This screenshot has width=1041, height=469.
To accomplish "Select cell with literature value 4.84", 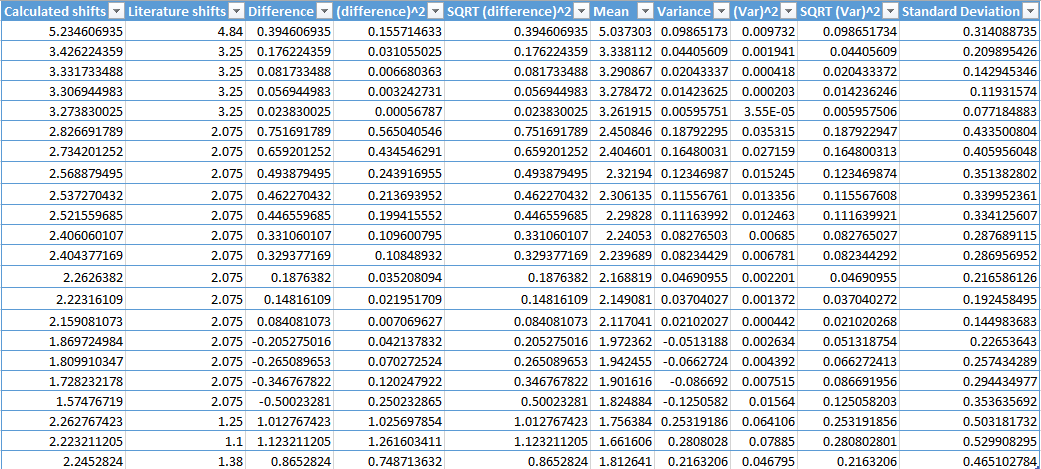I will (185, 31).
